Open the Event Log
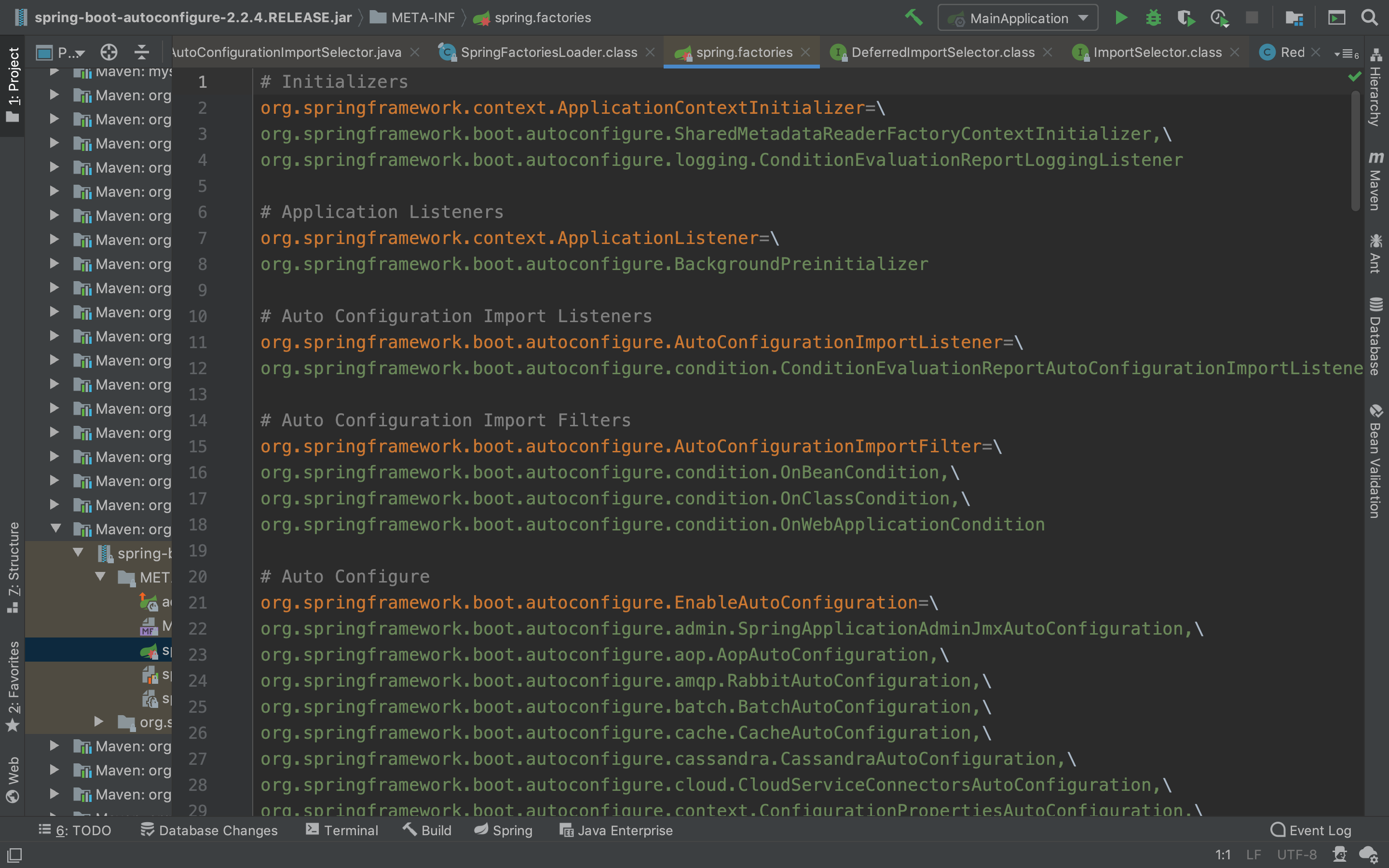The image size is (1389, 868). point(1311,830)
